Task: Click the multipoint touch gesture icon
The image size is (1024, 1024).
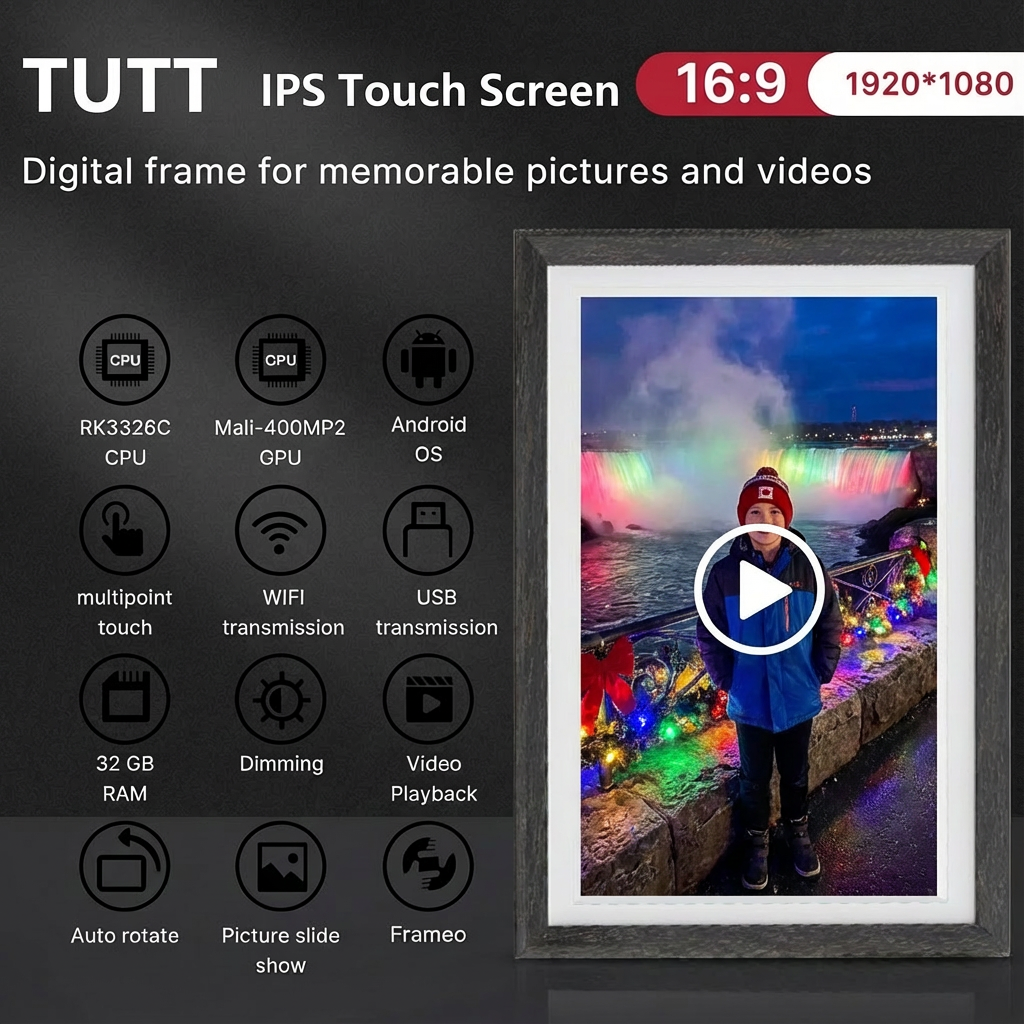Action: [x=124, y=530]
